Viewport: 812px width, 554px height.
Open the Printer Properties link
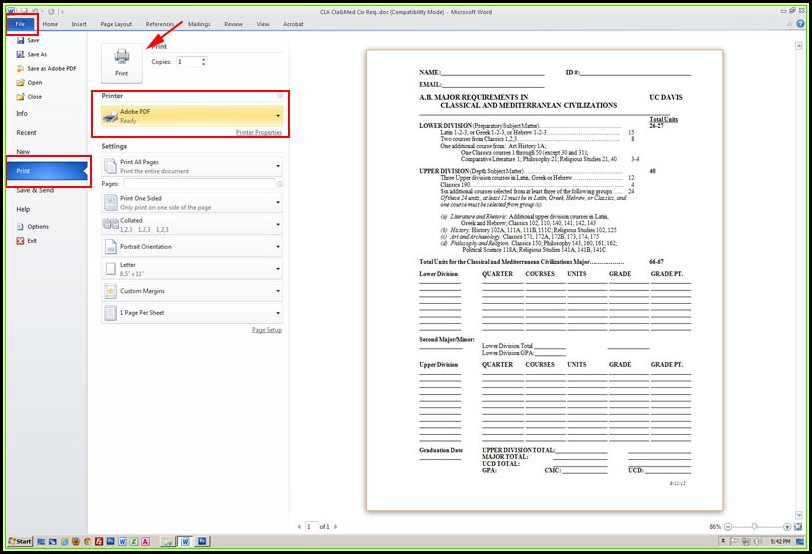(x=259, y=132)
